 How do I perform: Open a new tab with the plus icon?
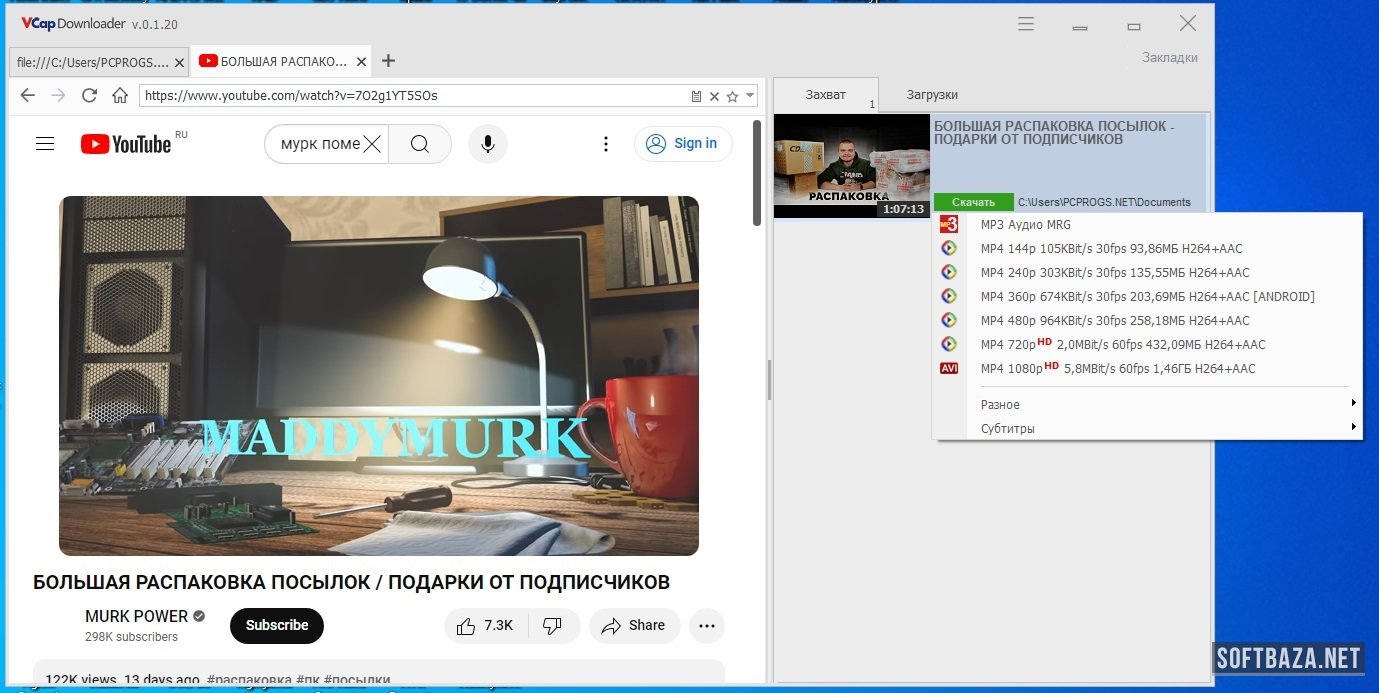point(389,61)
